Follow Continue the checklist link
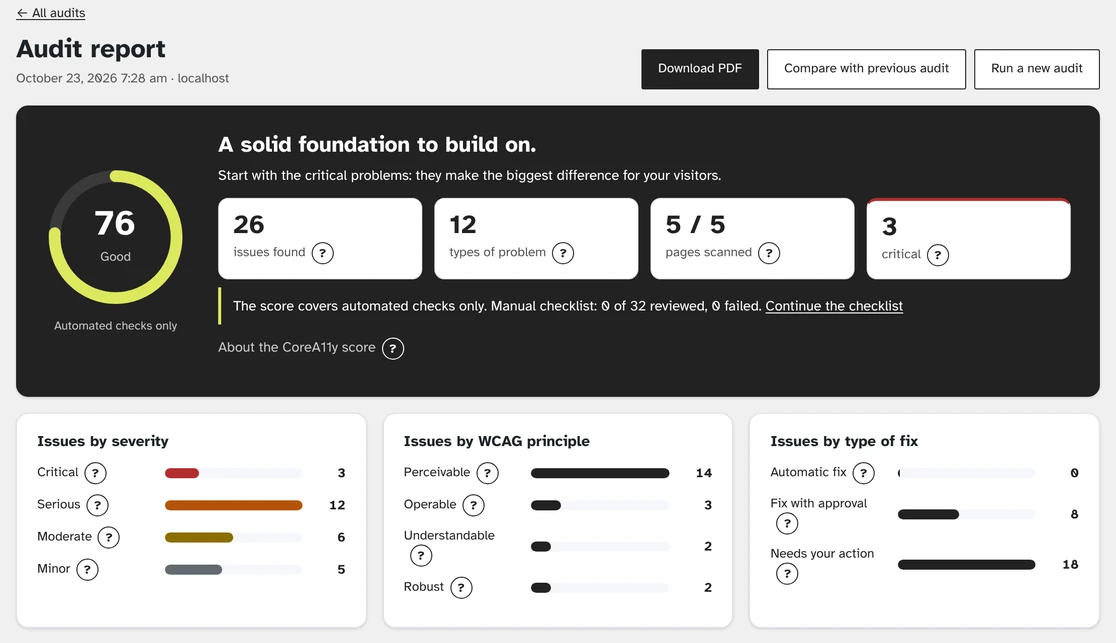The image size is (1116, 643). pyautogui.click(x=834, y=306)
